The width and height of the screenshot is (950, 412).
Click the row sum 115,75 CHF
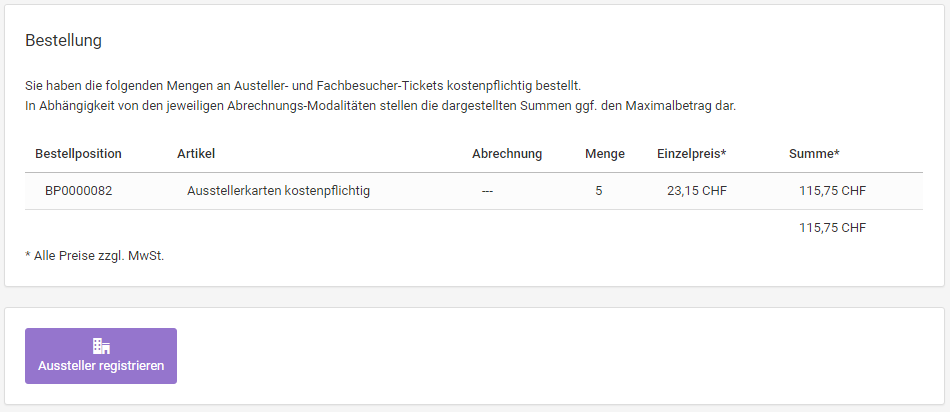click(832, 191)
